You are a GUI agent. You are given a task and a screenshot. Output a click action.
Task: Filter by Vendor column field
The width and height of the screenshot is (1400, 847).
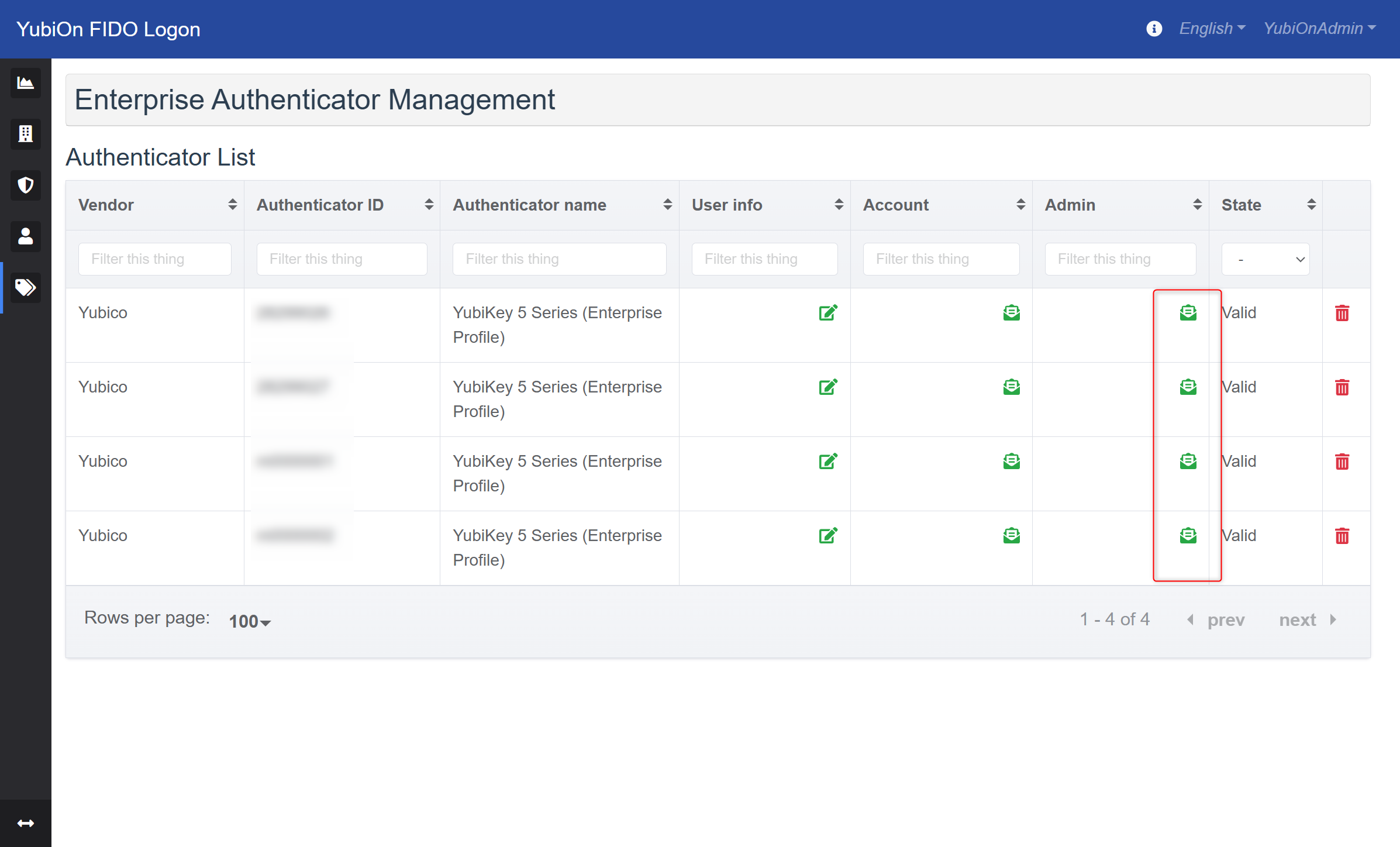[x=154, y=258]
